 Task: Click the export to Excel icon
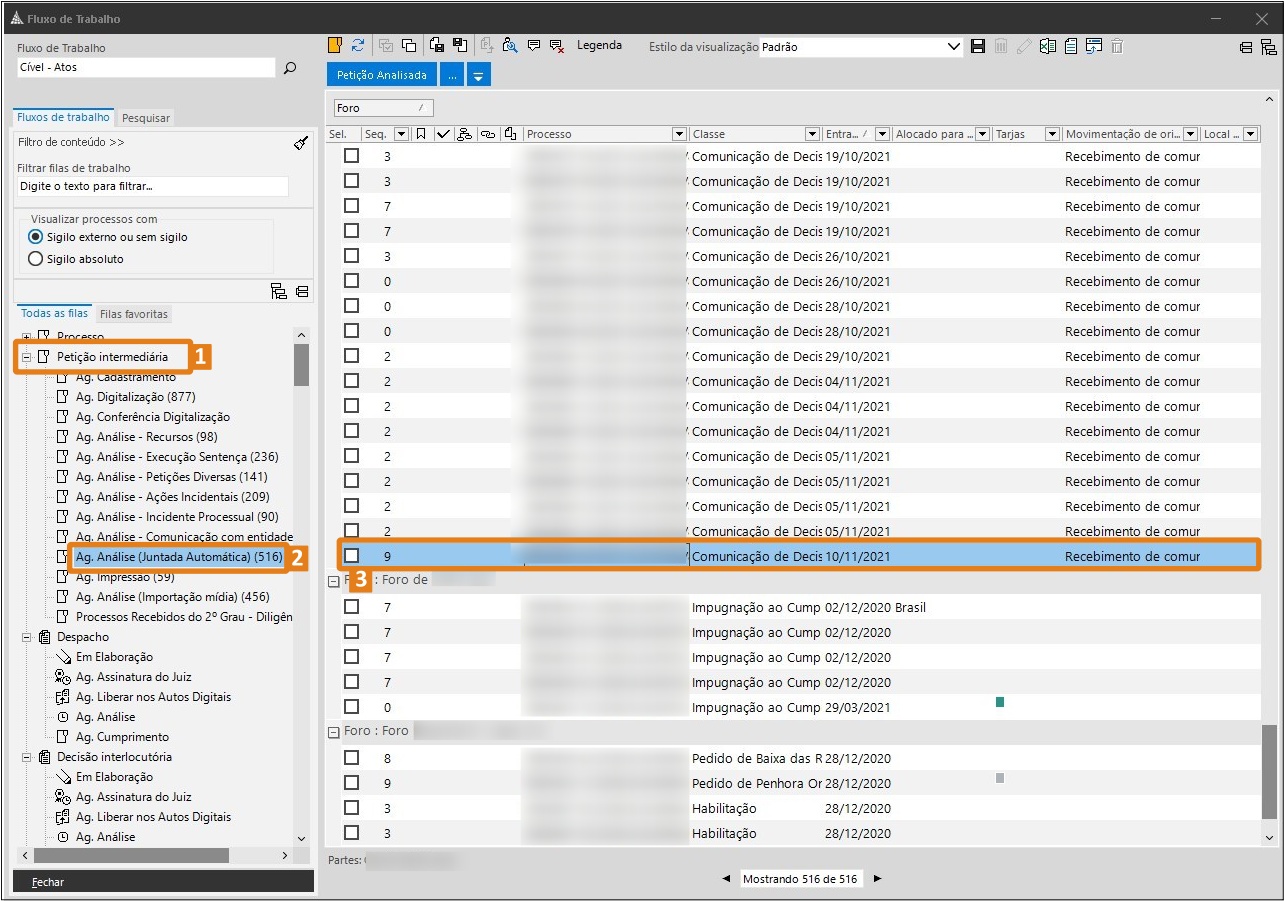[1047, 46]
